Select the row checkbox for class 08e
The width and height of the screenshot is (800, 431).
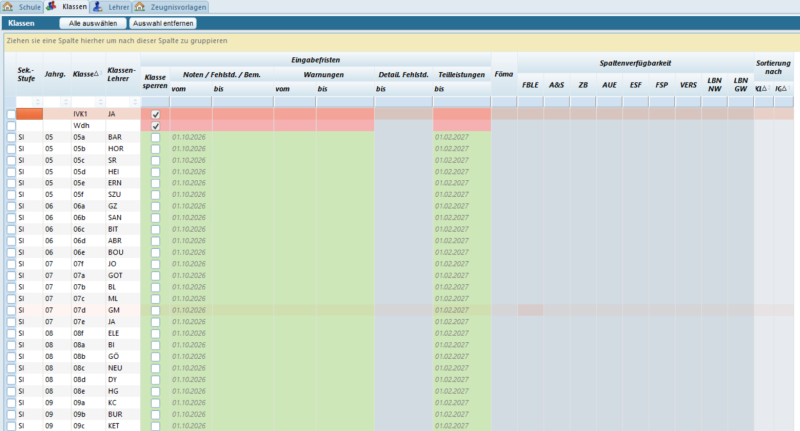(11, 391)
